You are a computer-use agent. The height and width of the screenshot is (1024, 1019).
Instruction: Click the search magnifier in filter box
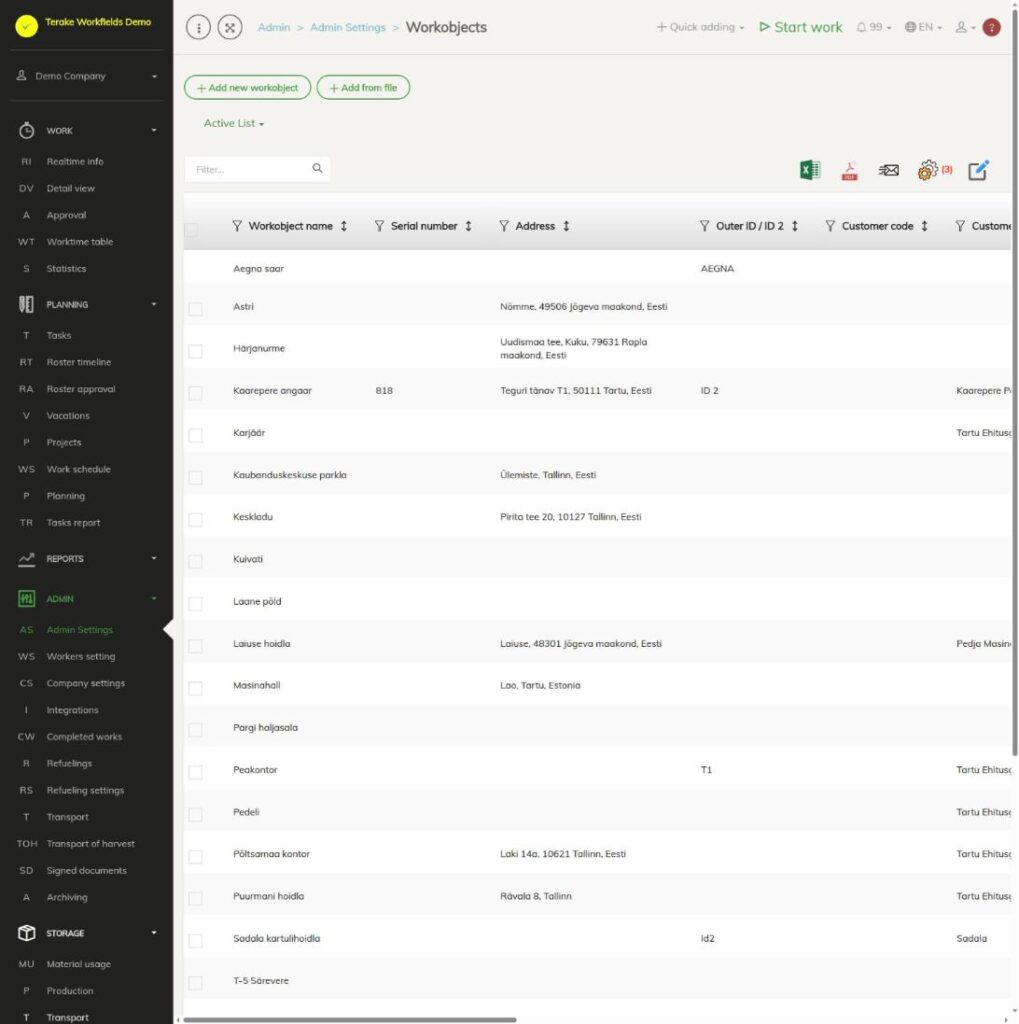(x=317, y=168)
